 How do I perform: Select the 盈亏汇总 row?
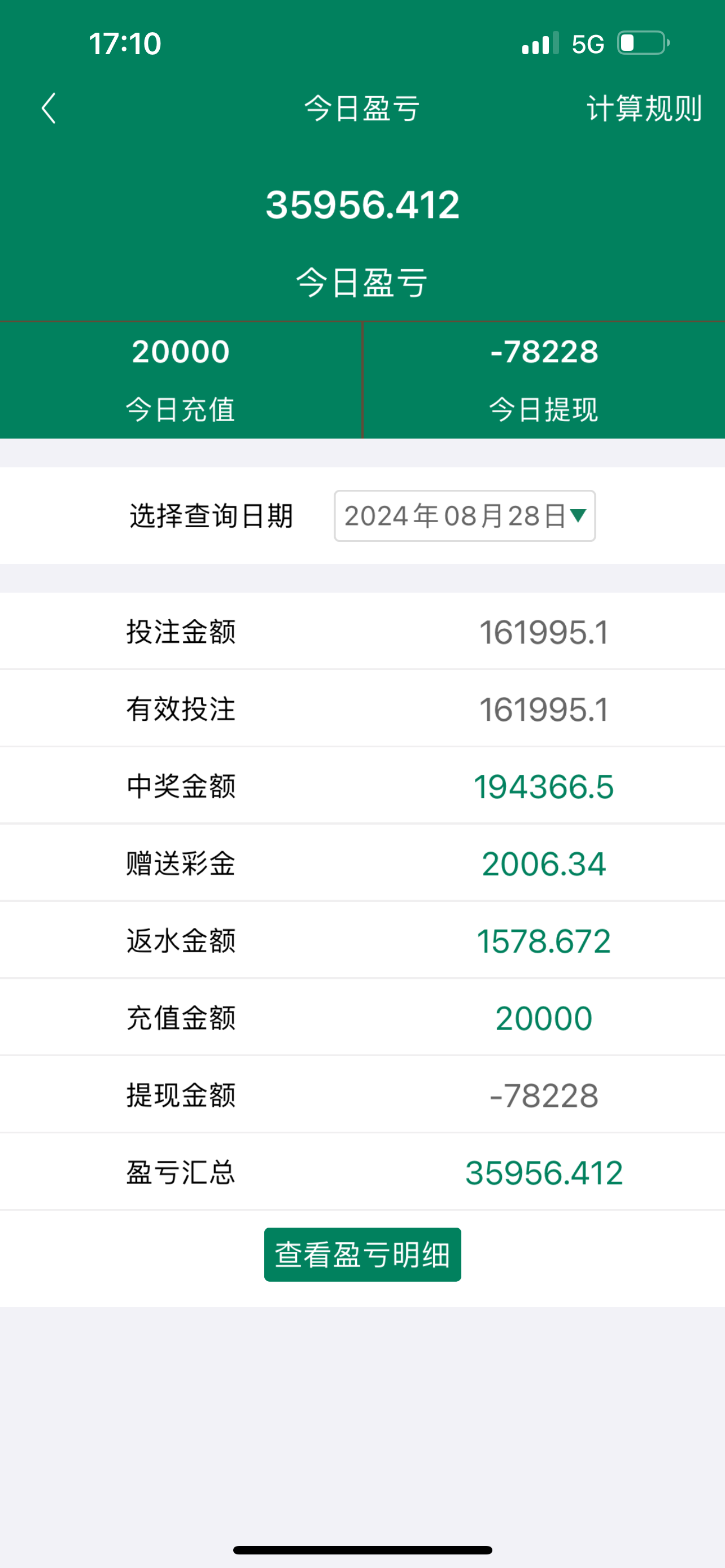(x=362, y=1172)
